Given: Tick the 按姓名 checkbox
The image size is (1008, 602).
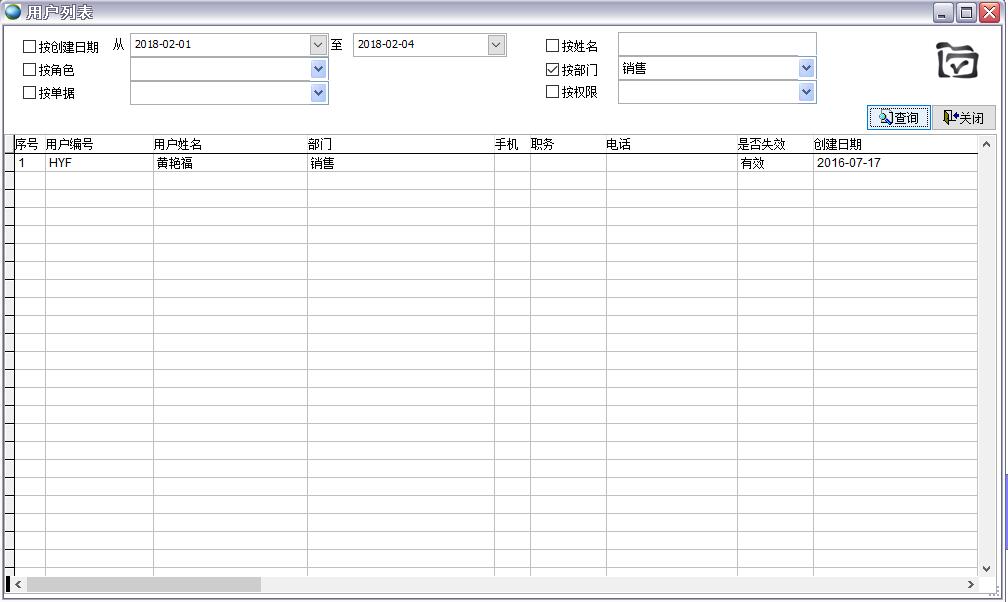Looking at the screenshot, I should click(553, 46).
